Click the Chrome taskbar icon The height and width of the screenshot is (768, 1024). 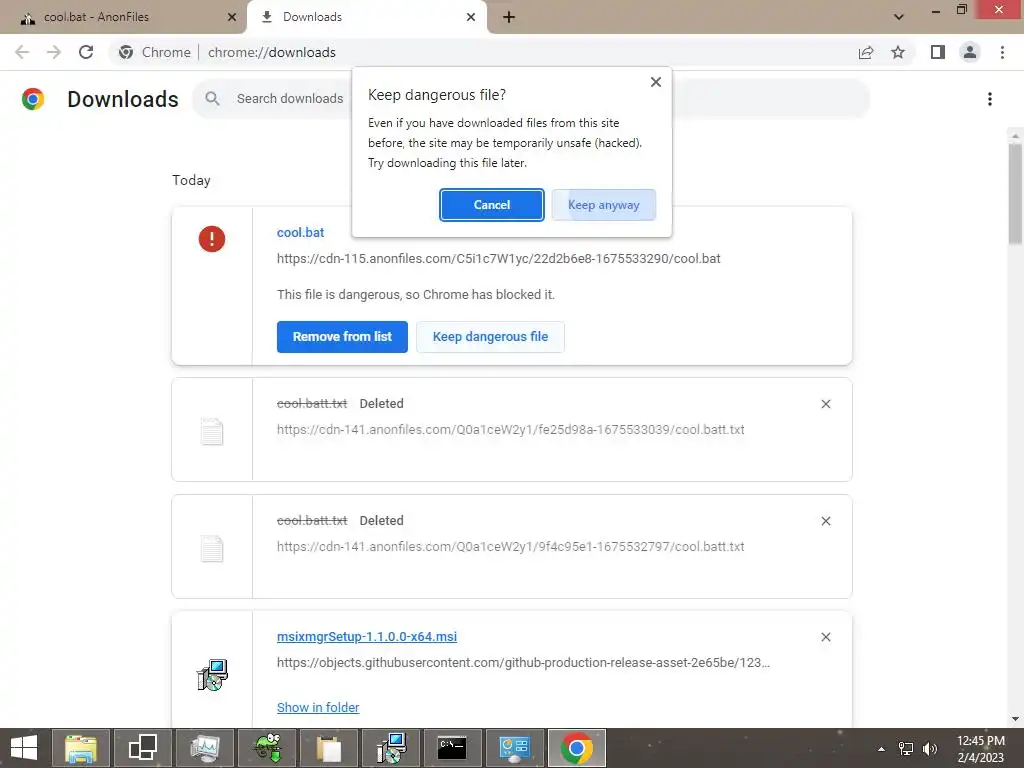(x=577, y=748)
